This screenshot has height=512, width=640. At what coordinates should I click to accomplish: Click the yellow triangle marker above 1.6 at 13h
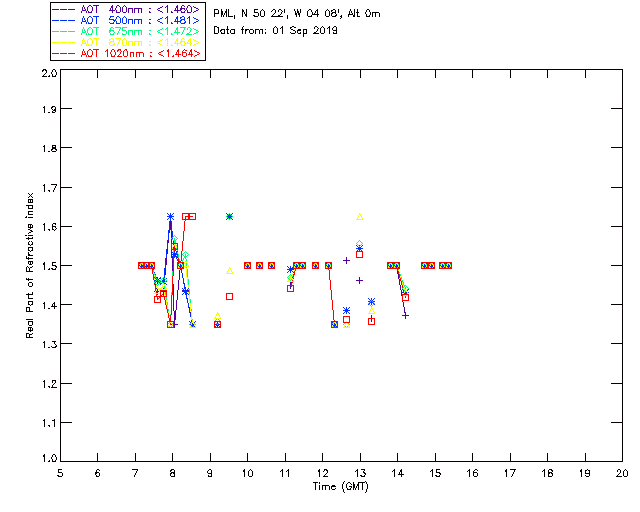[x=360, y=217]
